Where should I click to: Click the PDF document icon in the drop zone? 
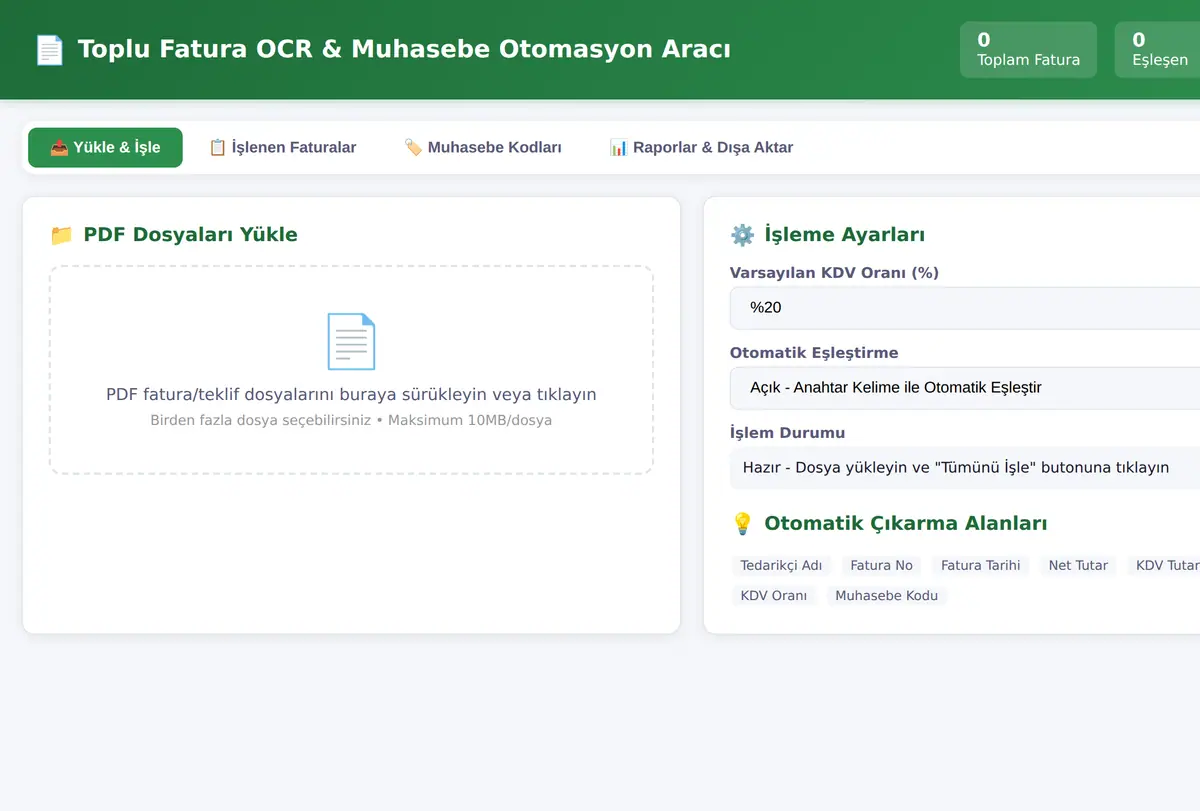click(x=351, y=342)
